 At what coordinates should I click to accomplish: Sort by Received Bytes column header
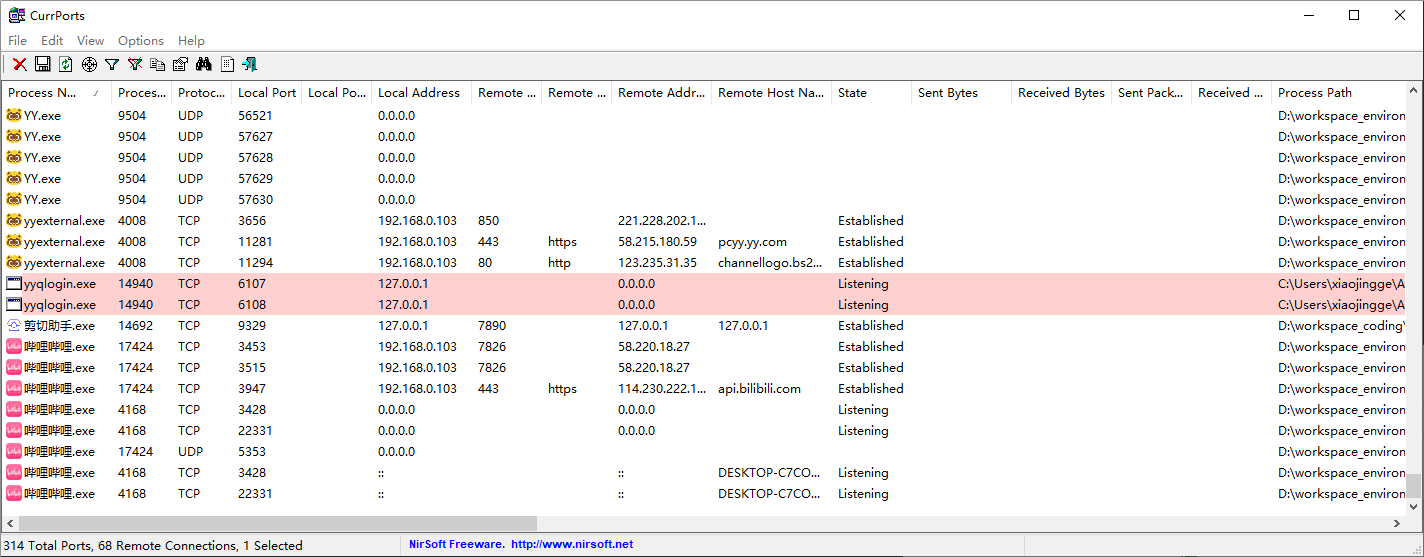pyautogui.click(x=1062, y=92)
